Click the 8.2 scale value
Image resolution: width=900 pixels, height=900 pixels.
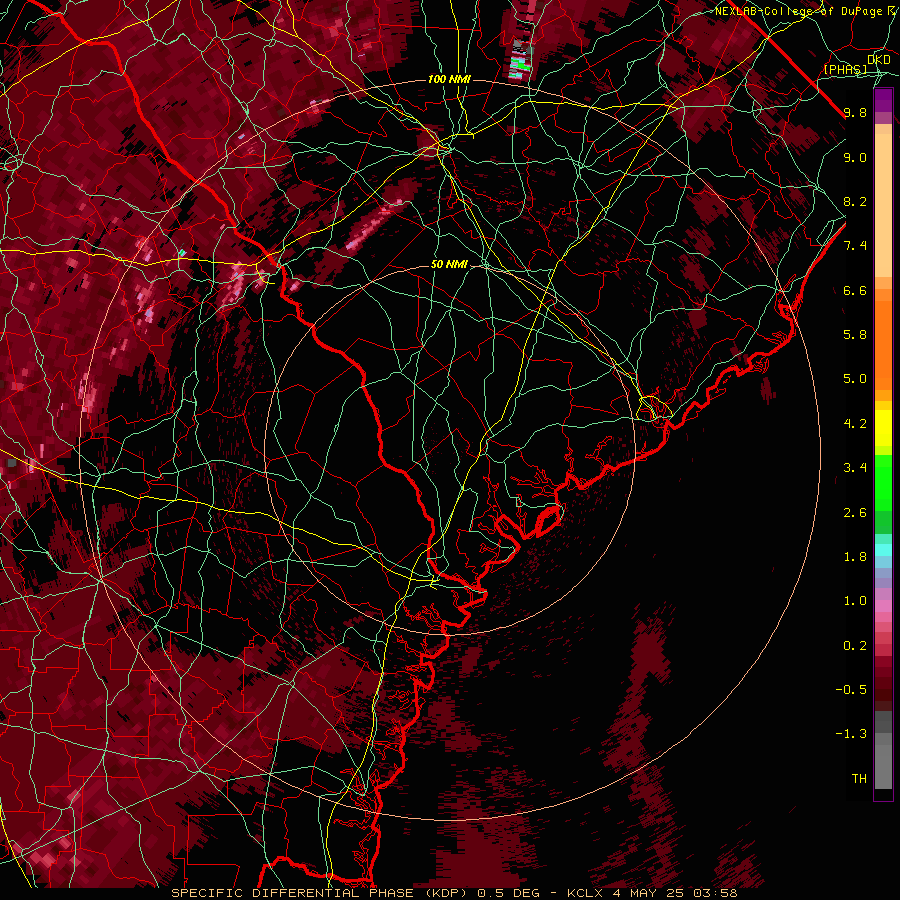pyautogui.click(x=855, y=202)
